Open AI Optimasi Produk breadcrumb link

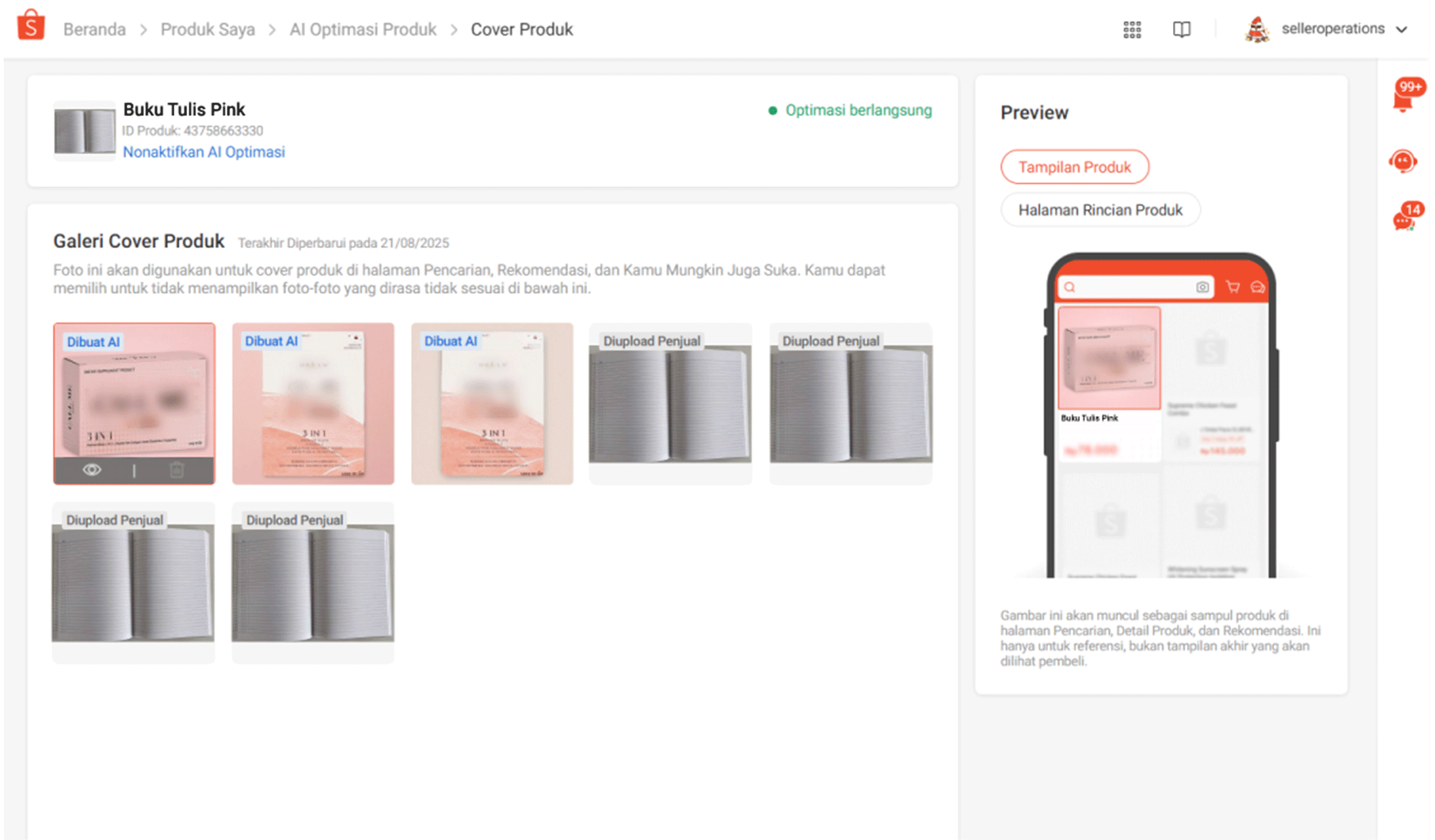[362, 29]
